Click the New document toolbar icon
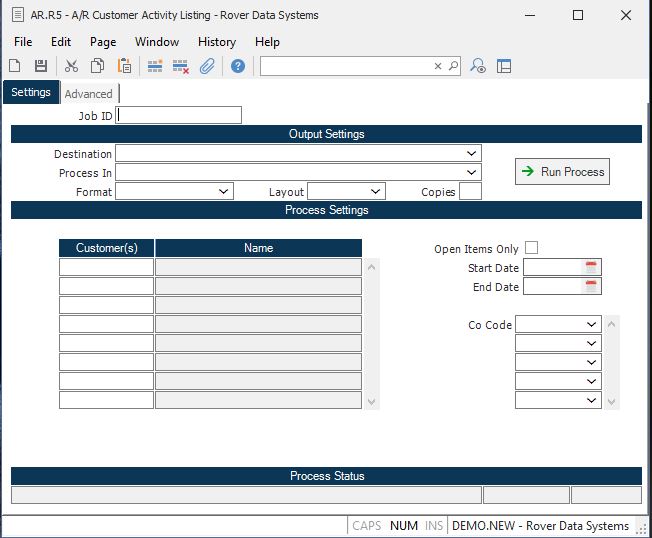 pyautogui.click(x=15, y=66)
